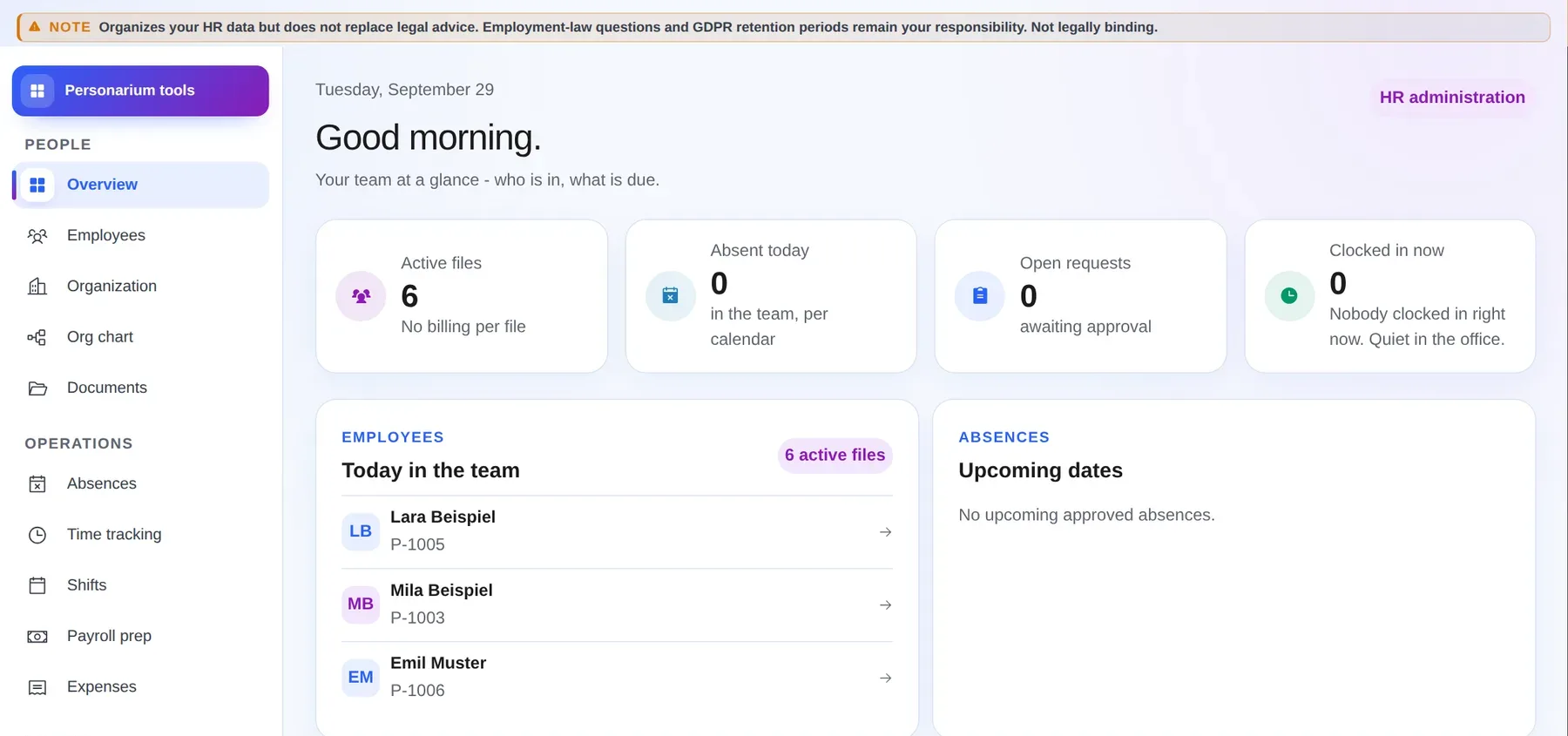This screenshot has height=736, width=1568.
Task: Click the Open requests clipboard icon
Action: click(x=980, y=296)
